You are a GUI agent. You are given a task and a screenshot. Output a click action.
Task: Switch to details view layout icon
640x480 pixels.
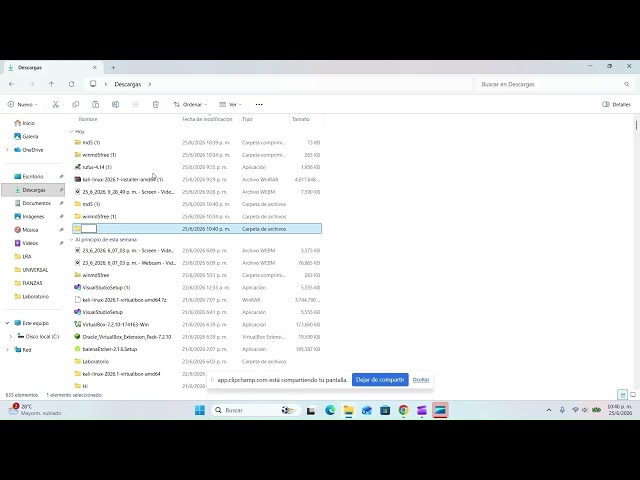[622, 395]
